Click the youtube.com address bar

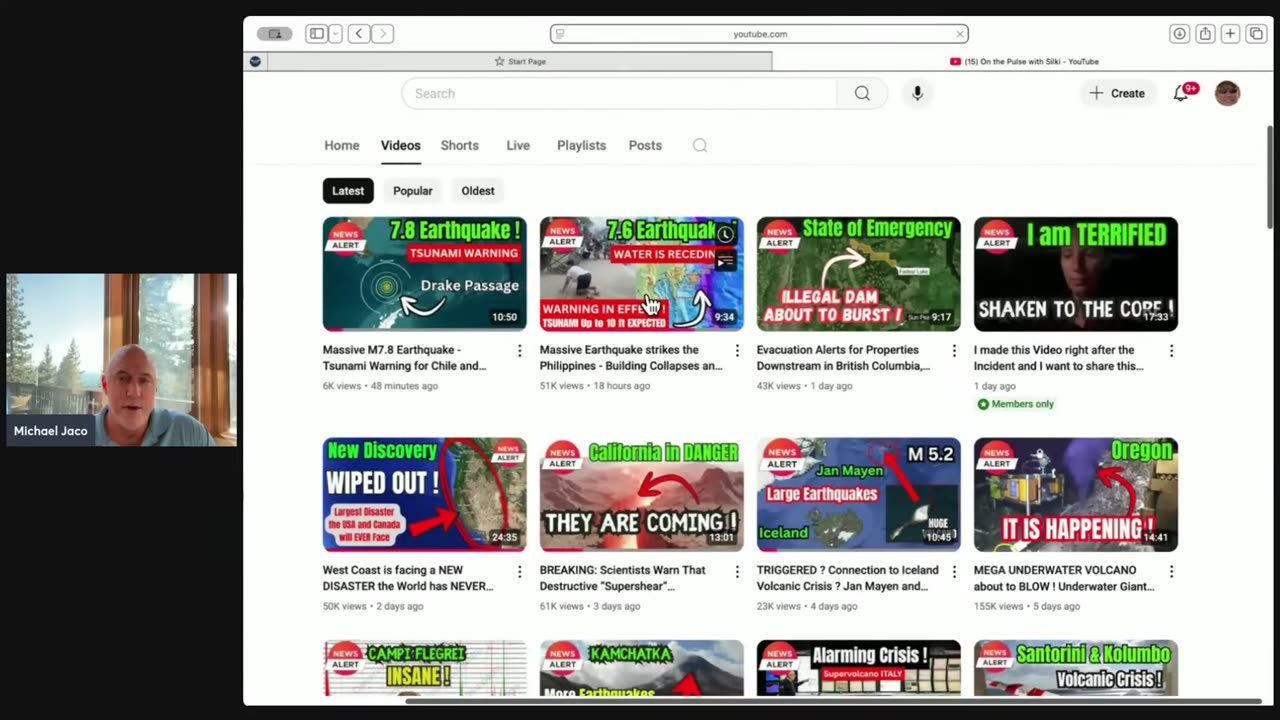(759, 34)
